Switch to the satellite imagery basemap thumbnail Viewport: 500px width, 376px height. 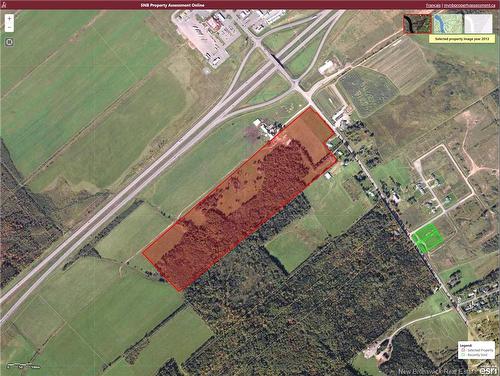[417, 24]
